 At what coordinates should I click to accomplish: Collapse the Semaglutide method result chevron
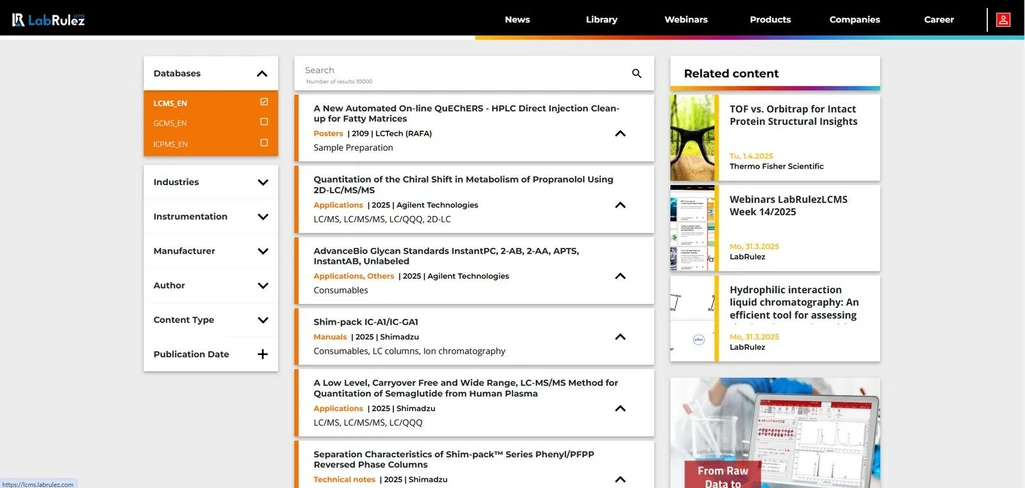(x=620, y=408)
